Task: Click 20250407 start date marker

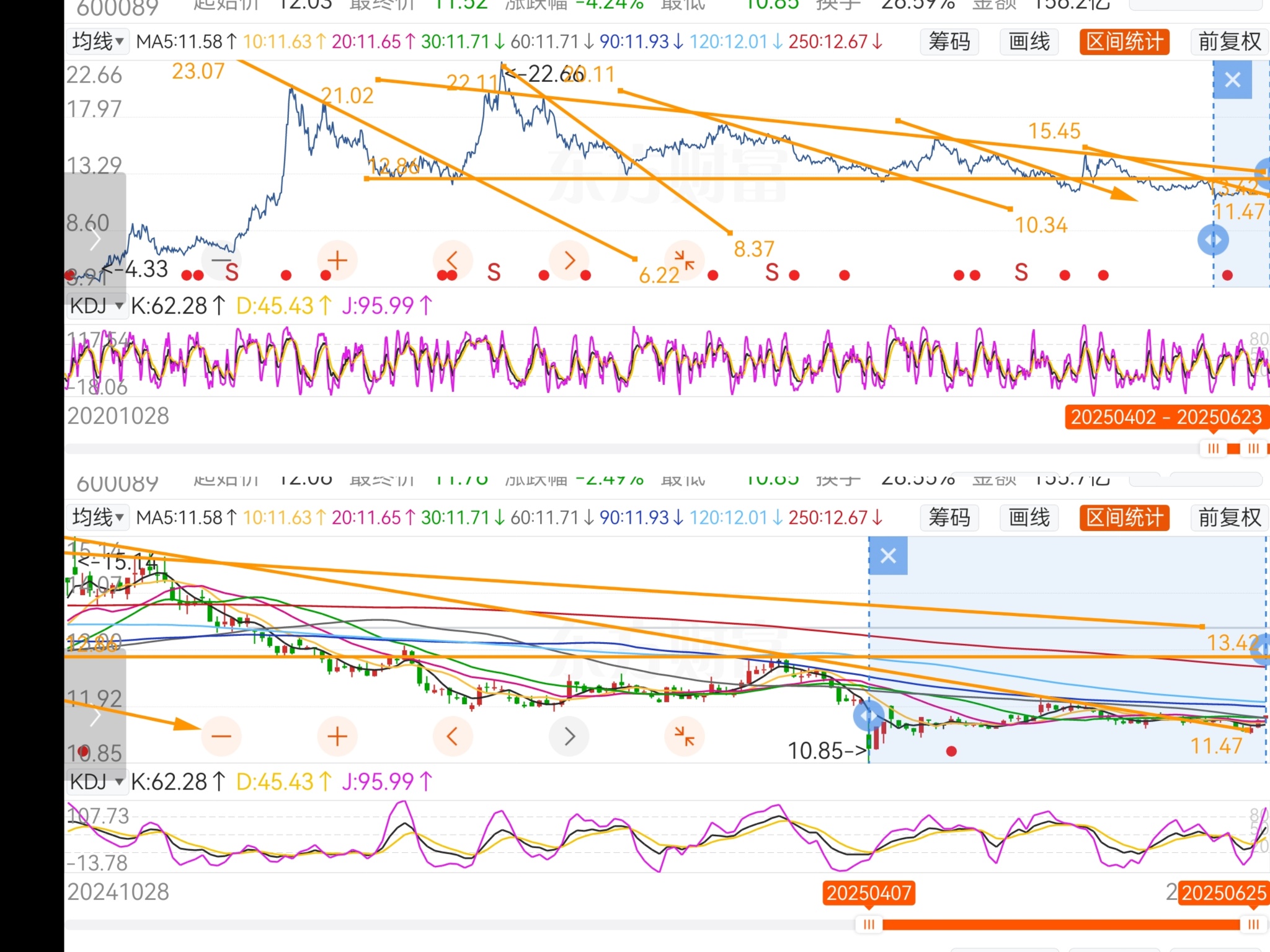Action: [x=869, y=893]
